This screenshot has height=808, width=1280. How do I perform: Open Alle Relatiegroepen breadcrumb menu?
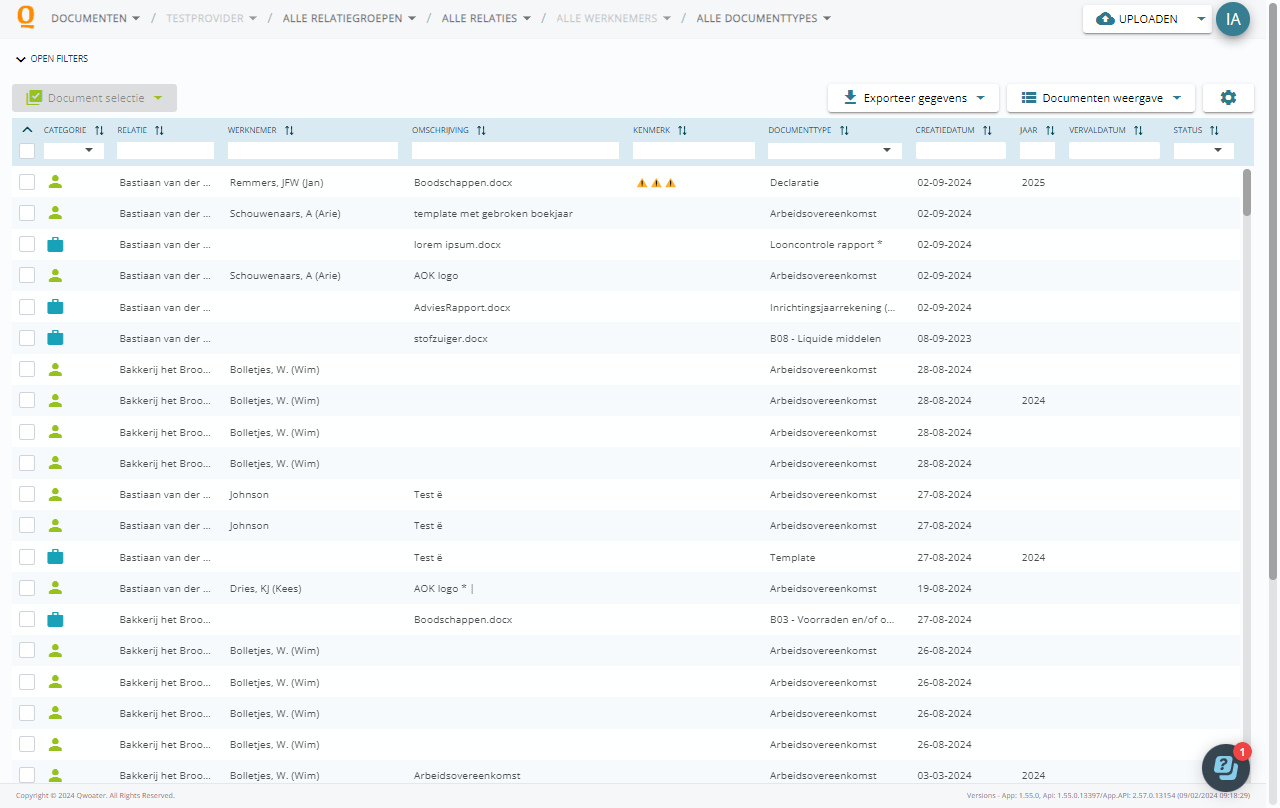tap(349, 18)
